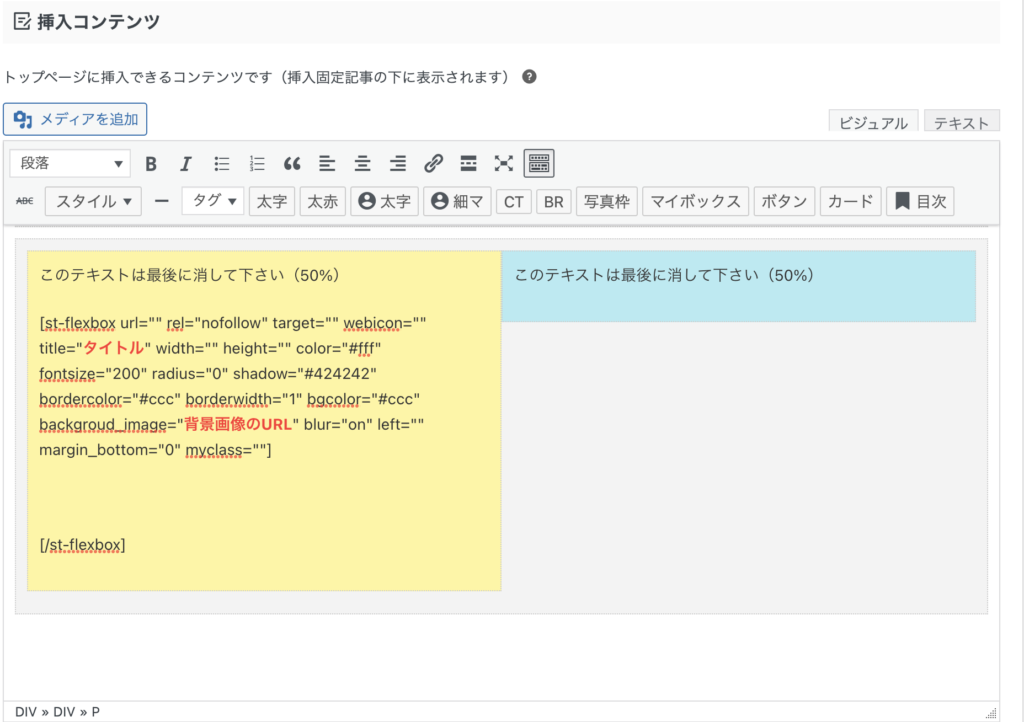Insert a horizontal line

pyautogui.click(x=161, y=201)
